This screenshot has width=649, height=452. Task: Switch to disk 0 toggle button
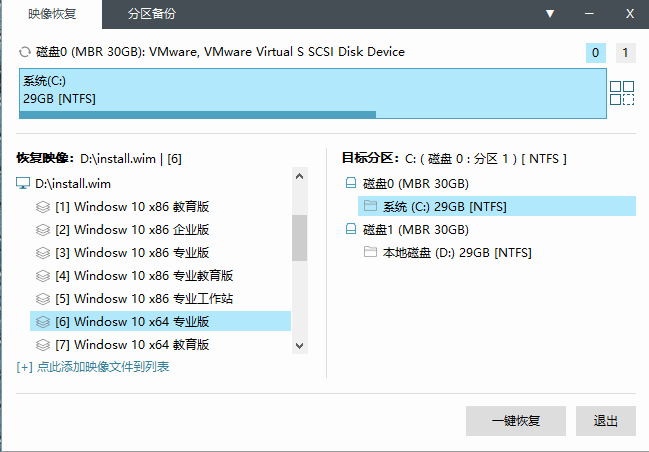coord(596,53)
